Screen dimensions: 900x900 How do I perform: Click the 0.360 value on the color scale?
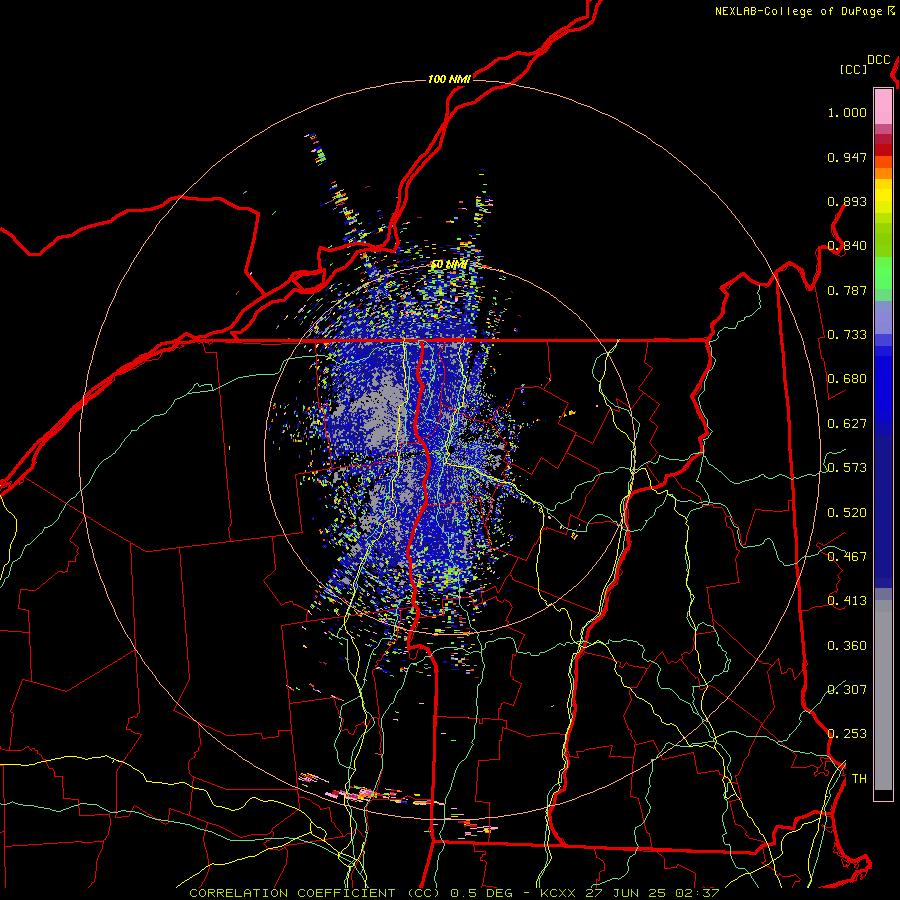pos(847,646)
